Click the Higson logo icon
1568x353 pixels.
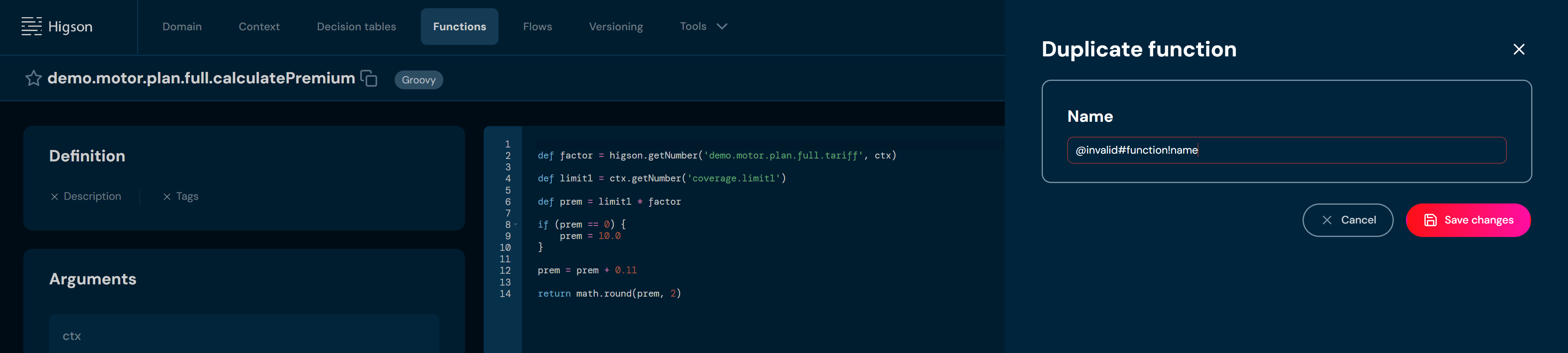point(31,26)
